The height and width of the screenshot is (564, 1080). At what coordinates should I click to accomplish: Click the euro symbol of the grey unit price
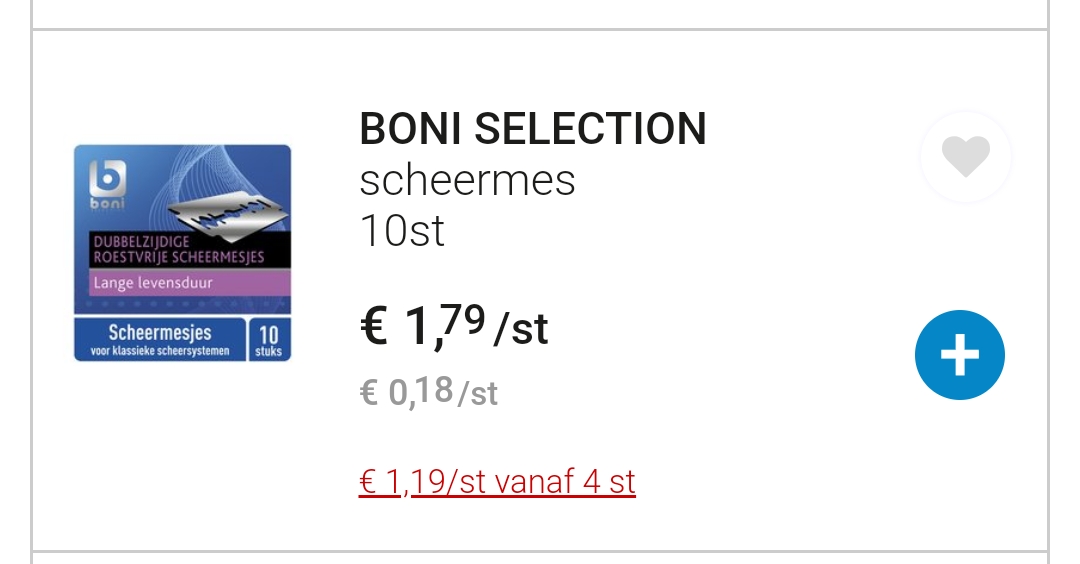tap(368, 393)
